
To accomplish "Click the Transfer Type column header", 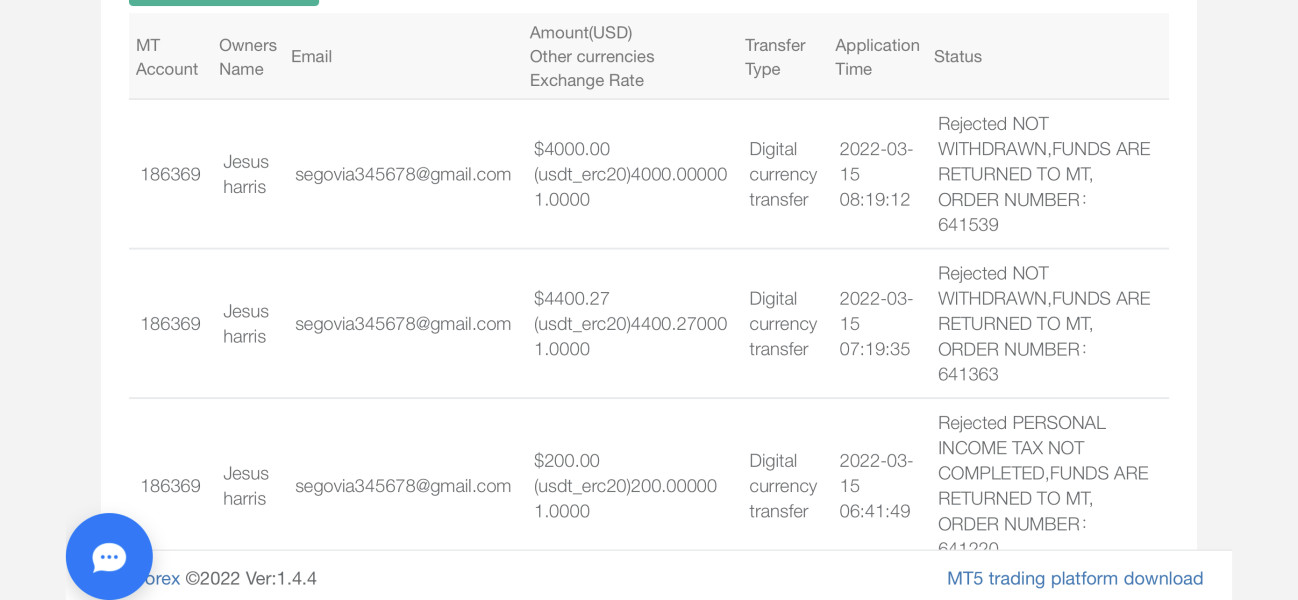I will coord(775,57).
